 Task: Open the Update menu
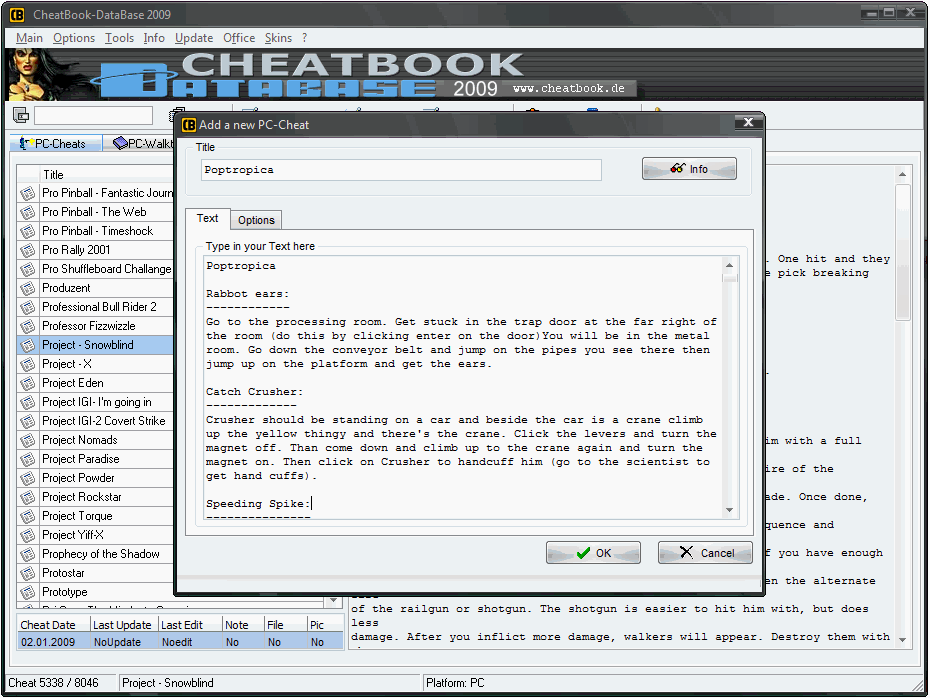coord(193,38)
